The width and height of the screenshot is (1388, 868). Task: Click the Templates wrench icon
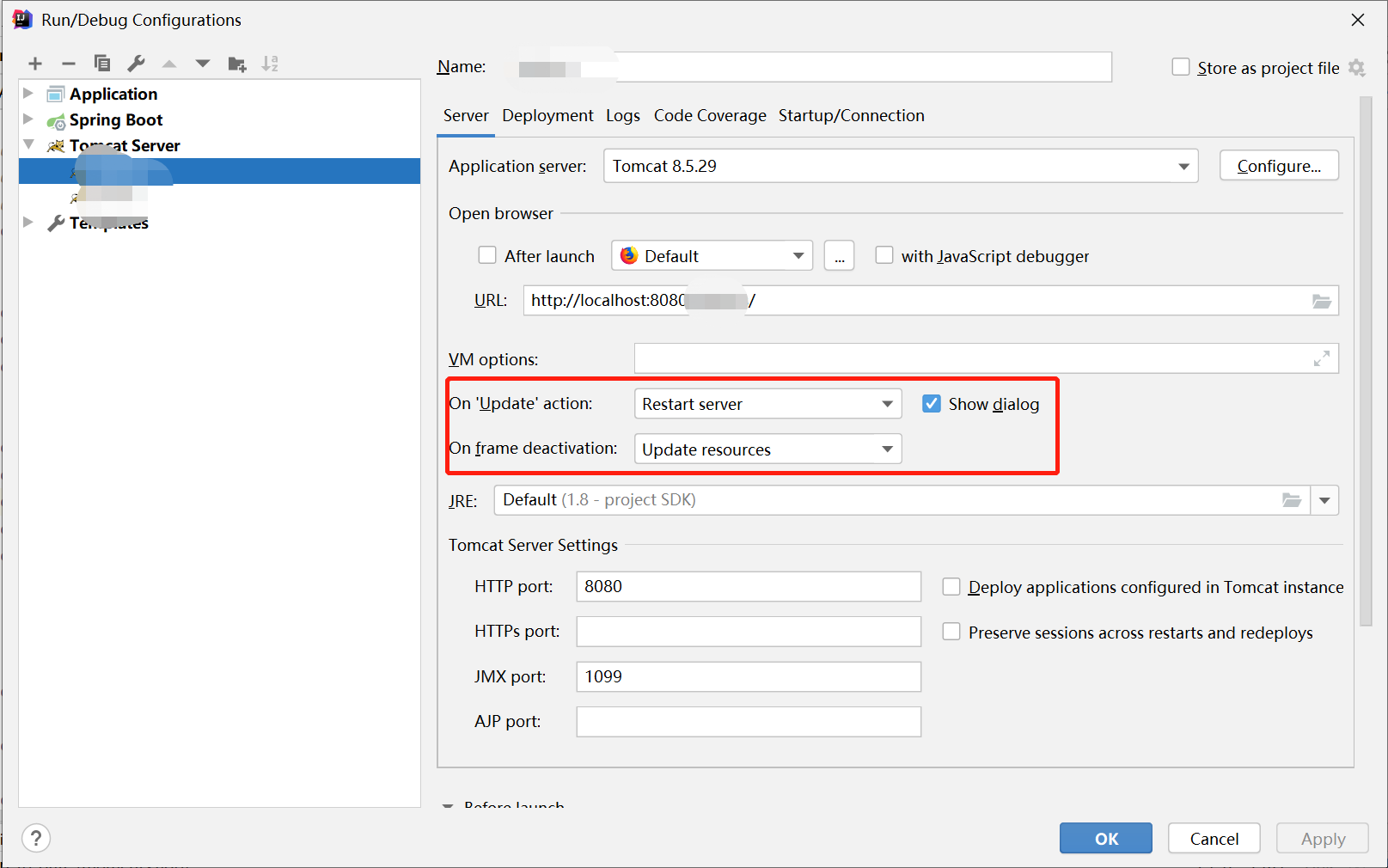pyautogui.click(x=56, y=223)
